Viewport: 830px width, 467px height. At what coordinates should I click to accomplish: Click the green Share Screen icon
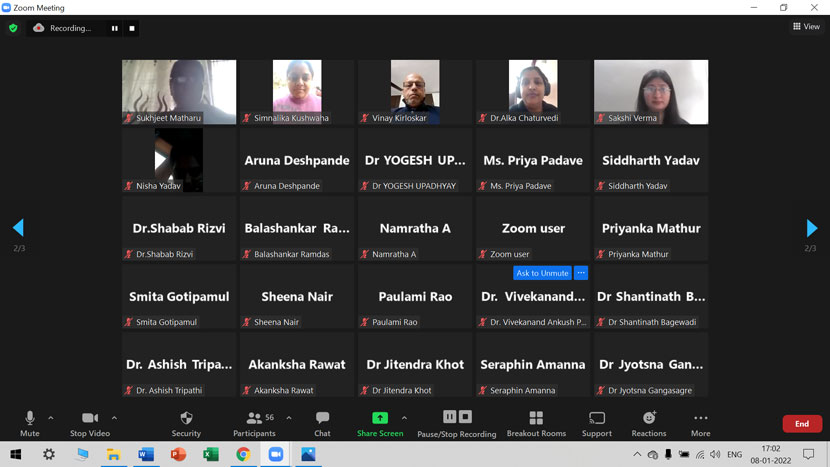tap(380, 418)
